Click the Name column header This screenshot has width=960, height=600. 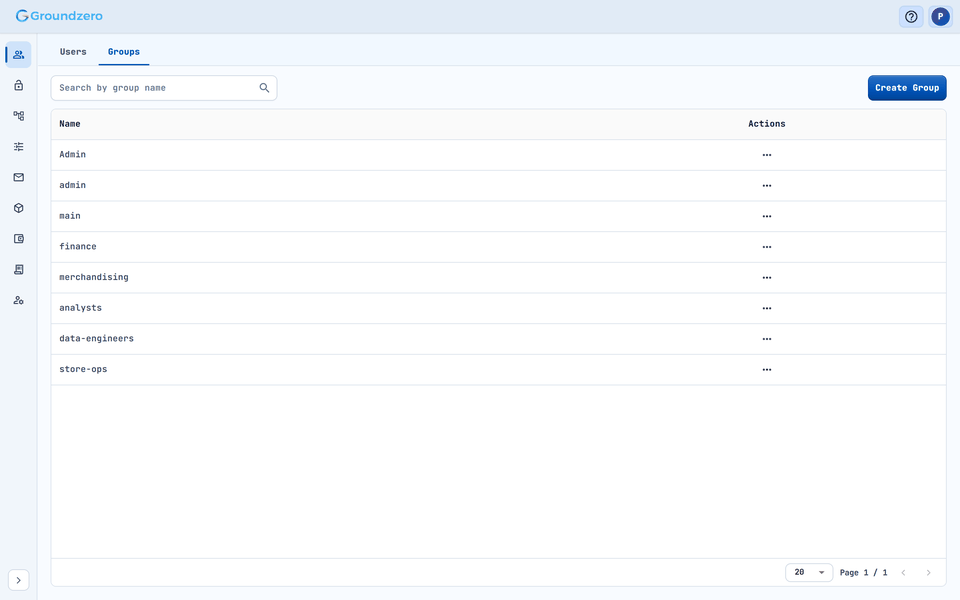pyautogui.click(x=70, y=124)
